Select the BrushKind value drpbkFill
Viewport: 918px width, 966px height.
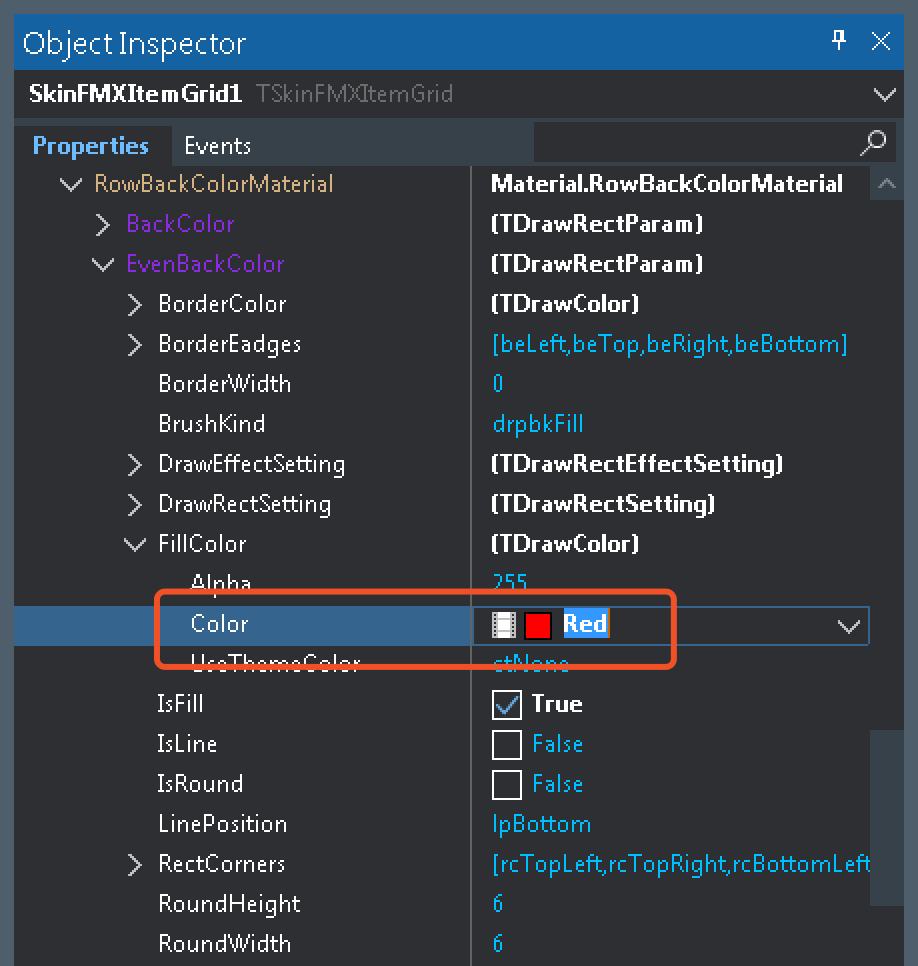(538, 424)
